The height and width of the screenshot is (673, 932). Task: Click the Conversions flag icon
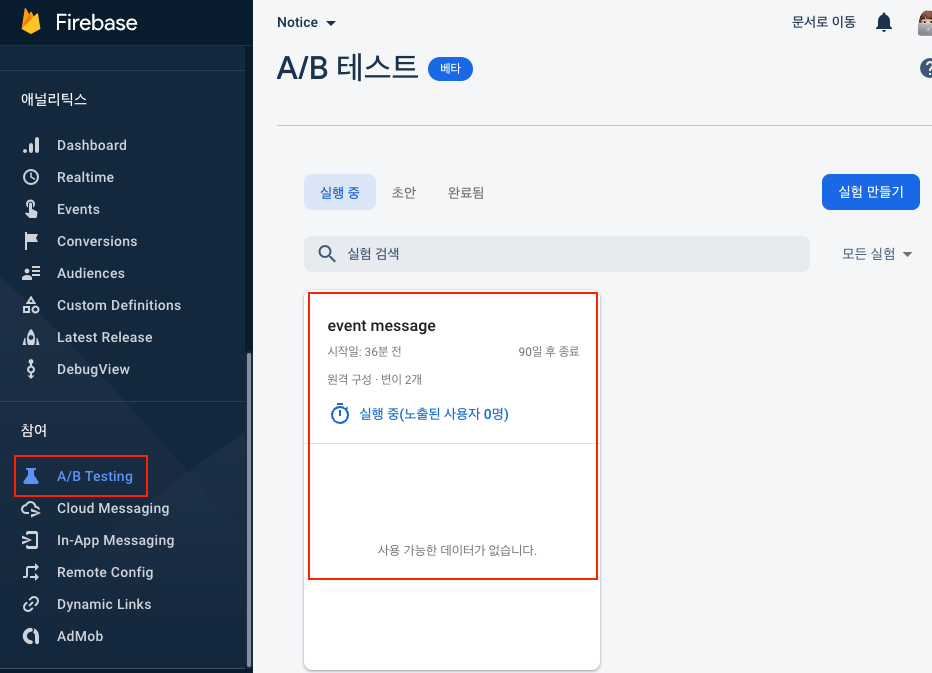coord(31,241)
